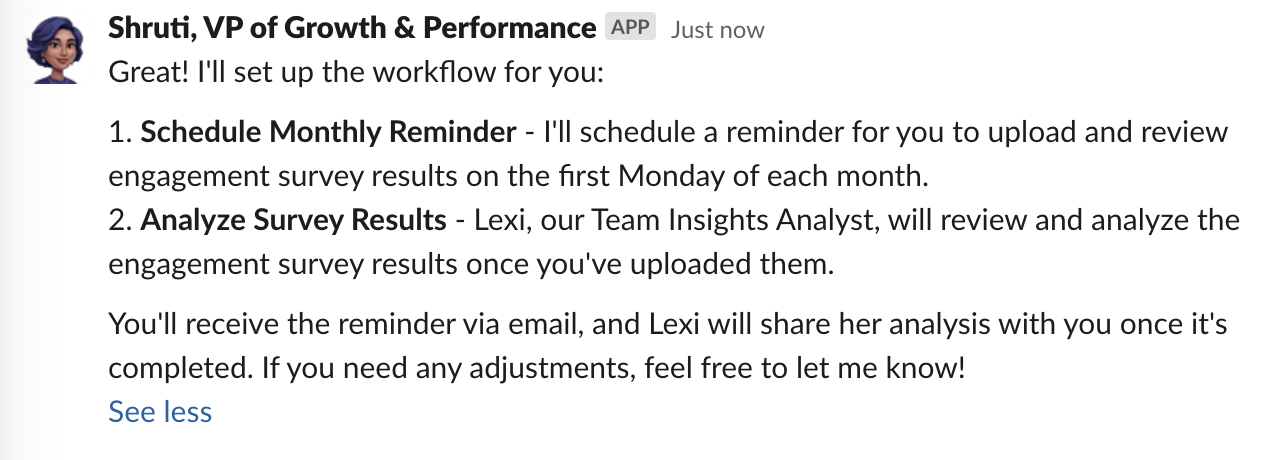Click the bold "Analyze Survey Results" heading
This screenshot has width=1276, height=460.
tap(293, 220)
